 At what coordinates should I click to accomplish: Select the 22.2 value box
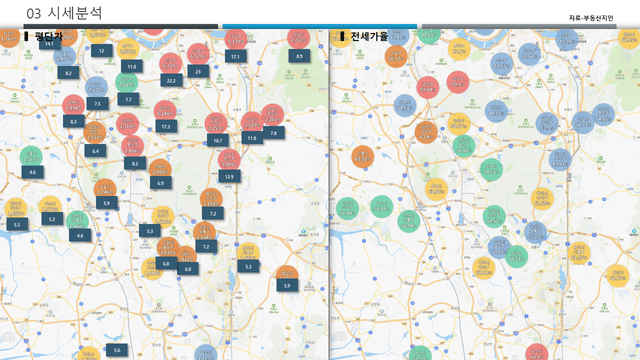click(x=171, y=81)
